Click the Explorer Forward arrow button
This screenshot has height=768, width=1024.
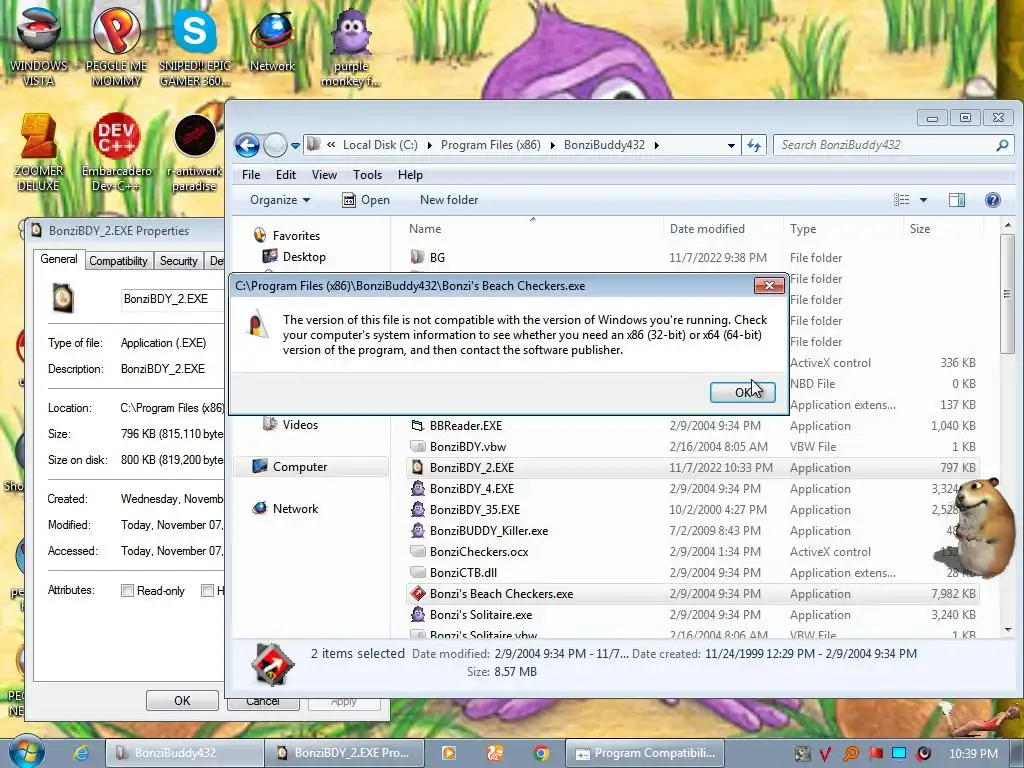pos(275,145)
